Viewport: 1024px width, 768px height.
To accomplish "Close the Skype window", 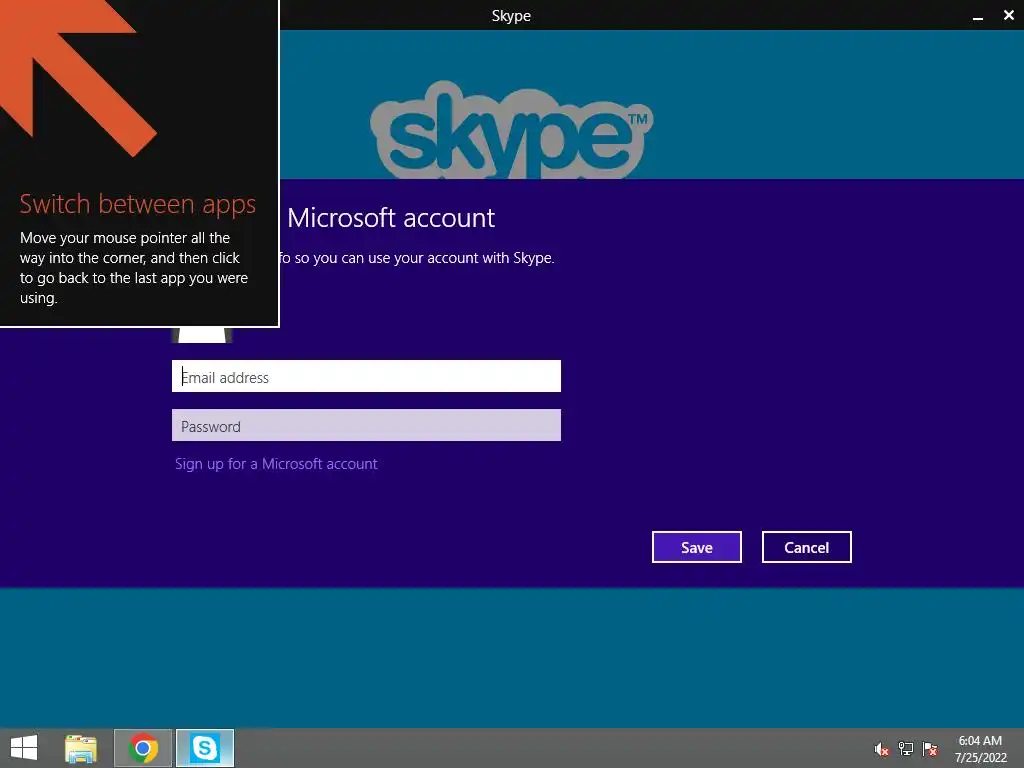I will click(1008, 16).
